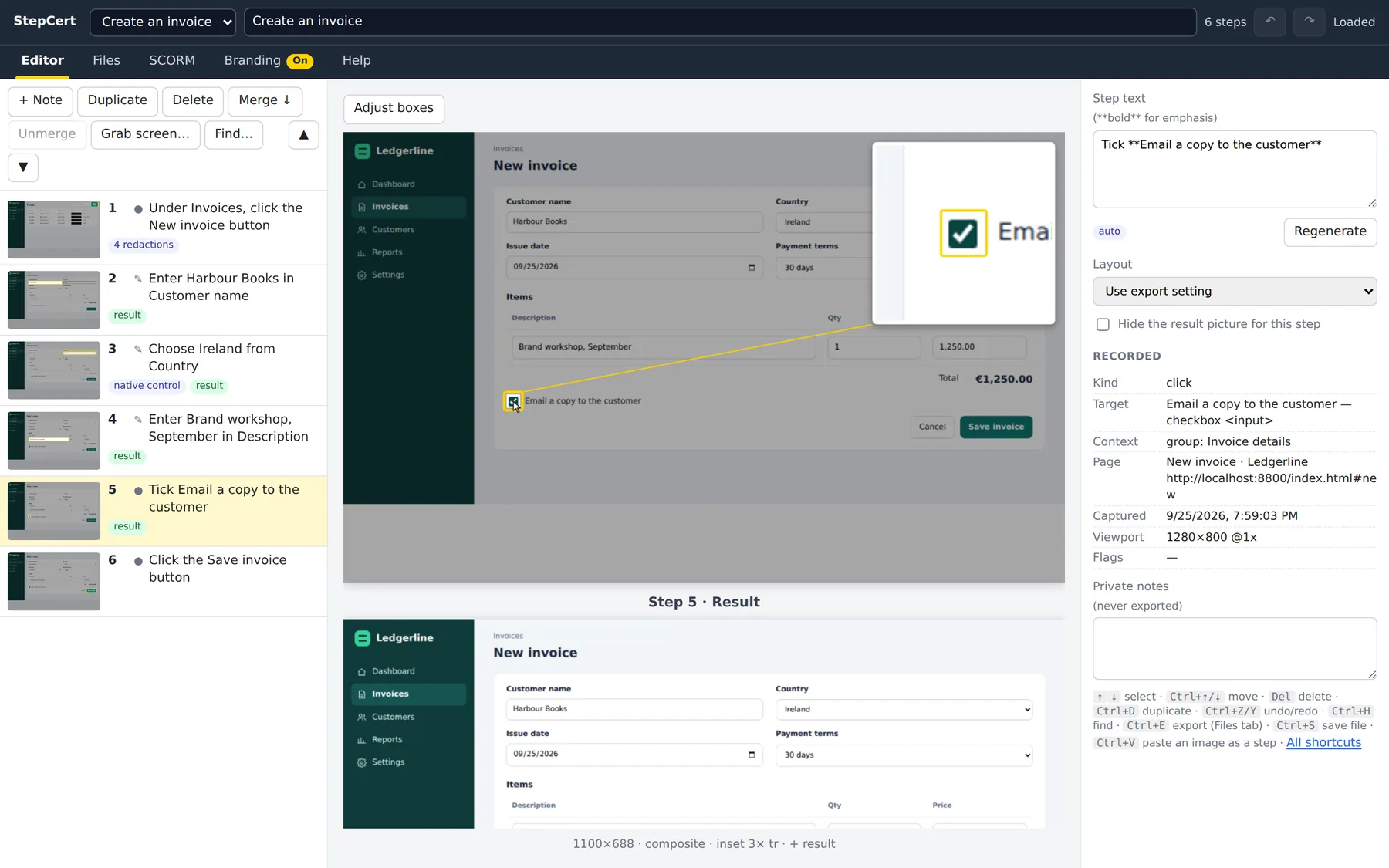This screenshot has height=868, width=1389.
Task: Click the Duplicate button
Action: coord(117,100)
